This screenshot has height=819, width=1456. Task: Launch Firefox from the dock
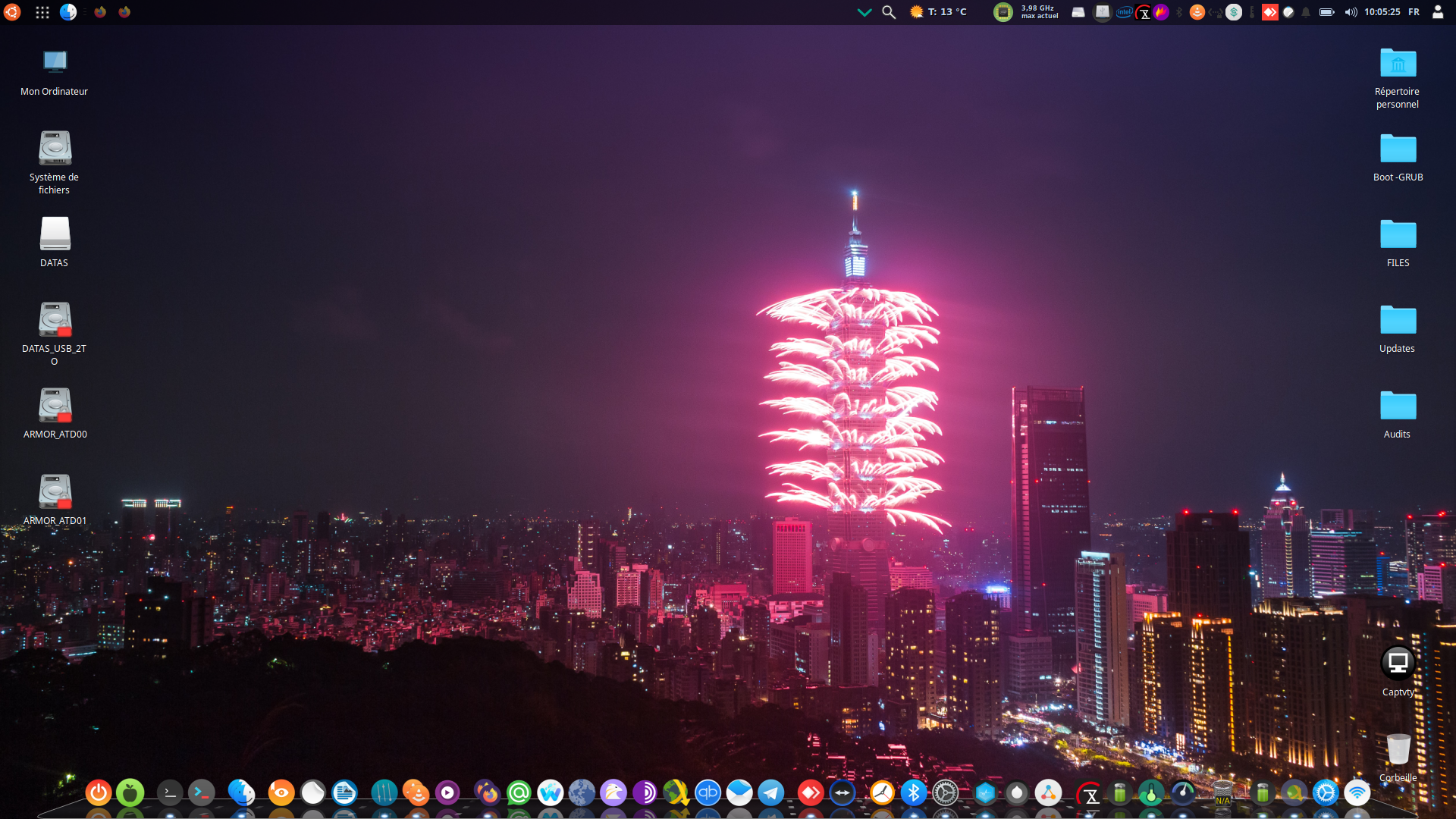[488, 793]
